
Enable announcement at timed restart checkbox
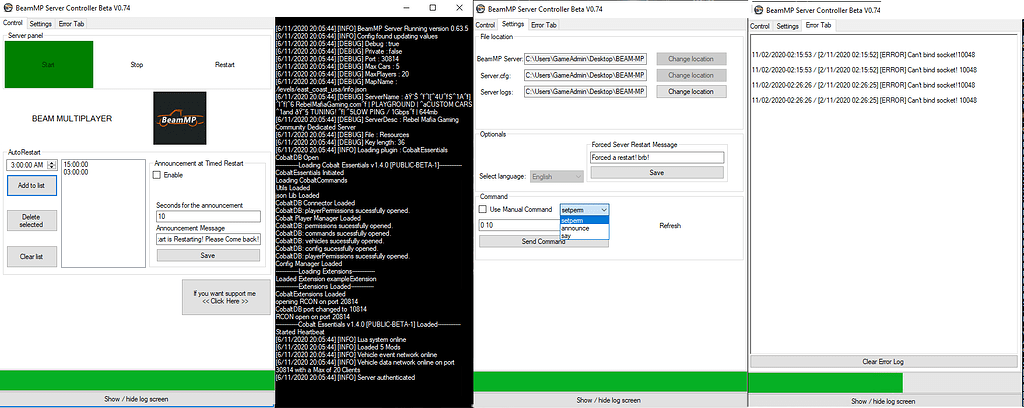click(156, 174)
